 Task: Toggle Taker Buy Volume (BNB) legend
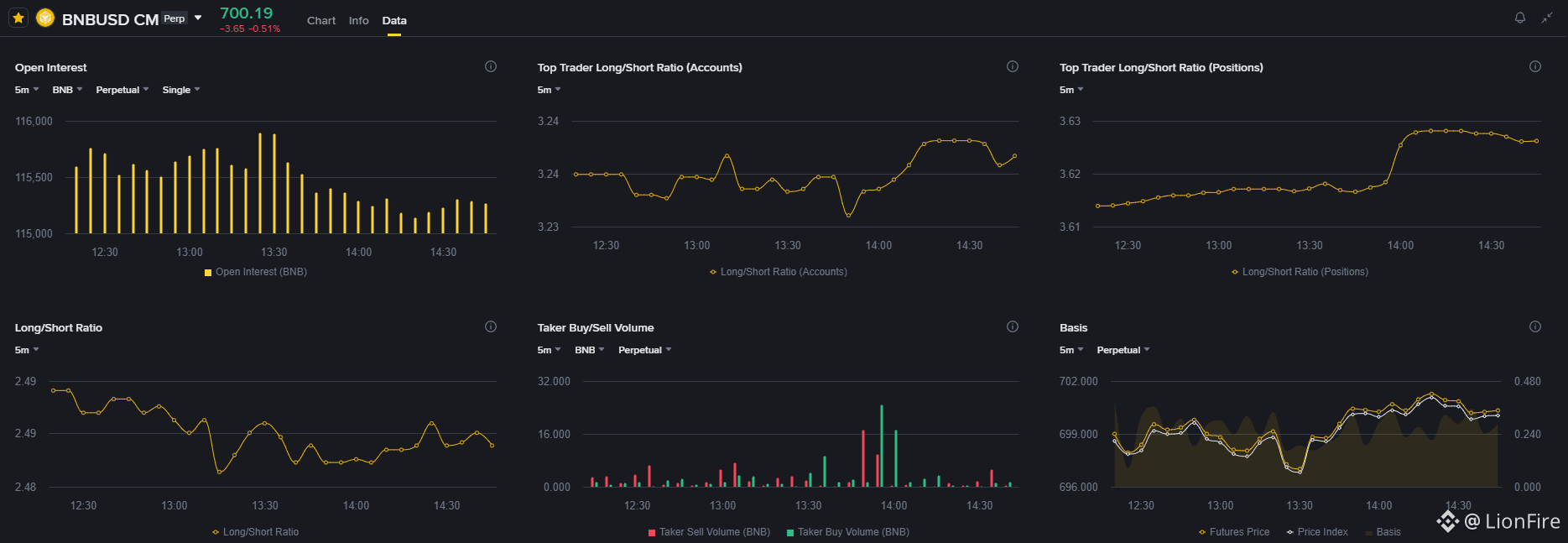pos(848,532)
